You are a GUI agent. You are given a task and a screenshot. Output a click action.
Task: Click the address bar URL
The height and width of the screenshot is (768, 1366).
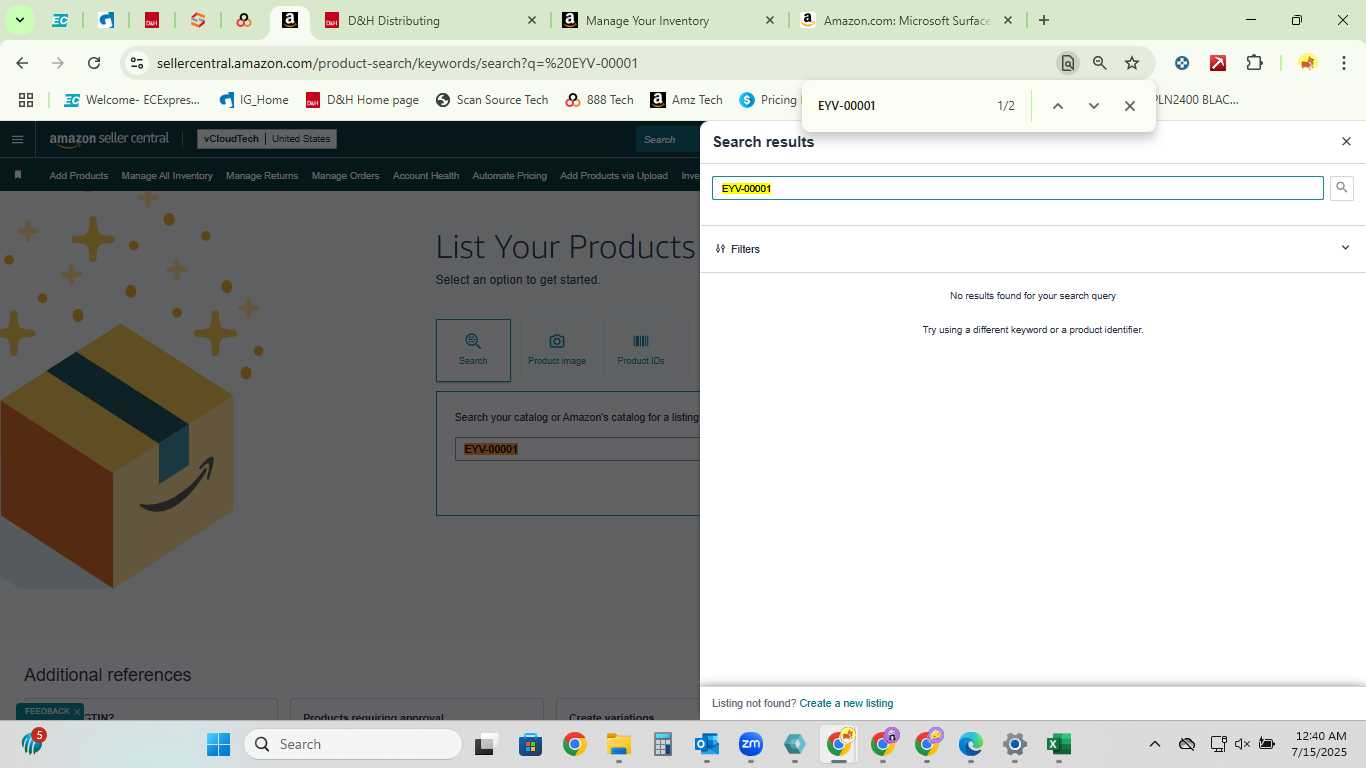[397, 63]
